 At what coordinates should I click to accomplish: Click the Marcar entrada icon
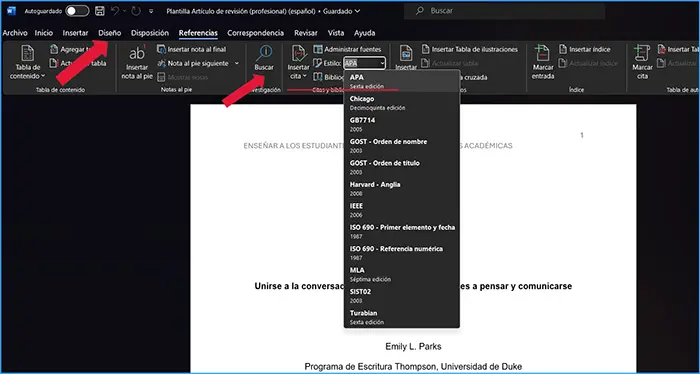pyautogui.click(x=542, y=54)
